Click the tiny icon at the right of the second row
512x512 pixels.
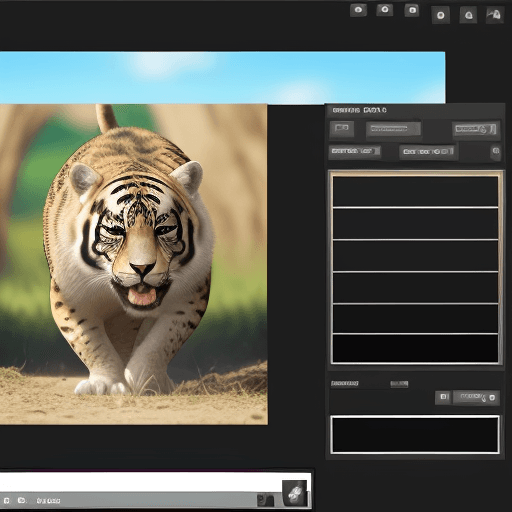point(496,151)
